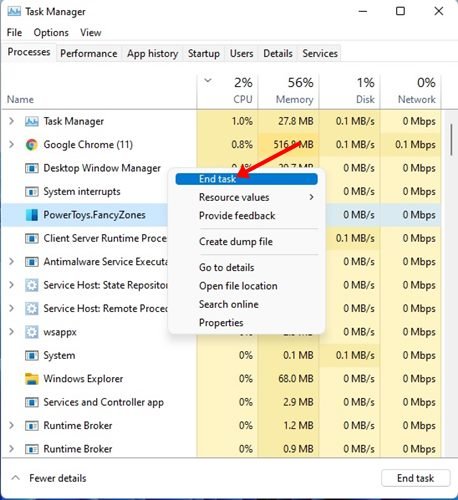Expand the first Runtime Broker entry
This screenshot has height=500, width=458.
(11, 425)
